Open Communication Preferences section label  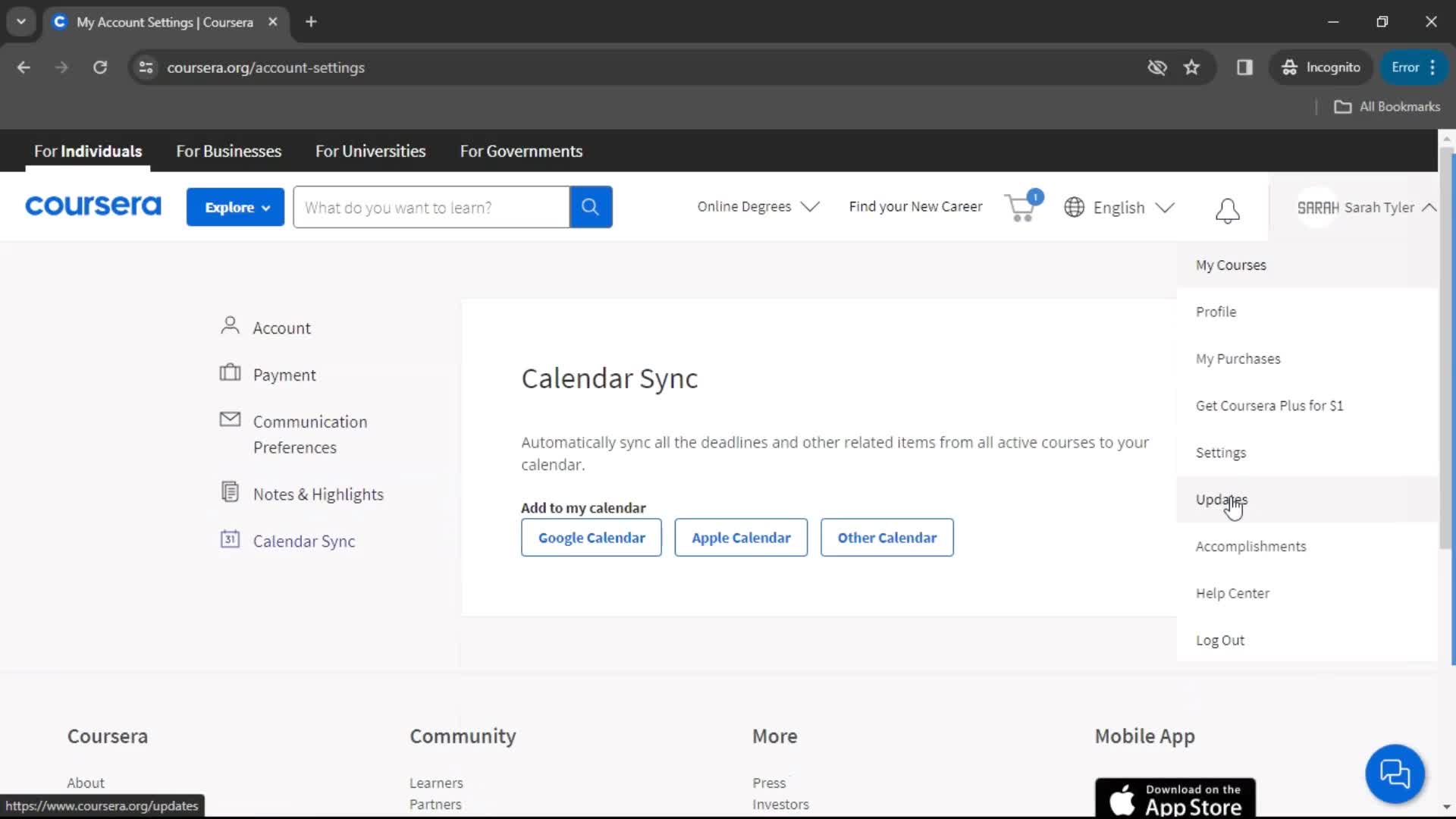click(x=309, y=435)
